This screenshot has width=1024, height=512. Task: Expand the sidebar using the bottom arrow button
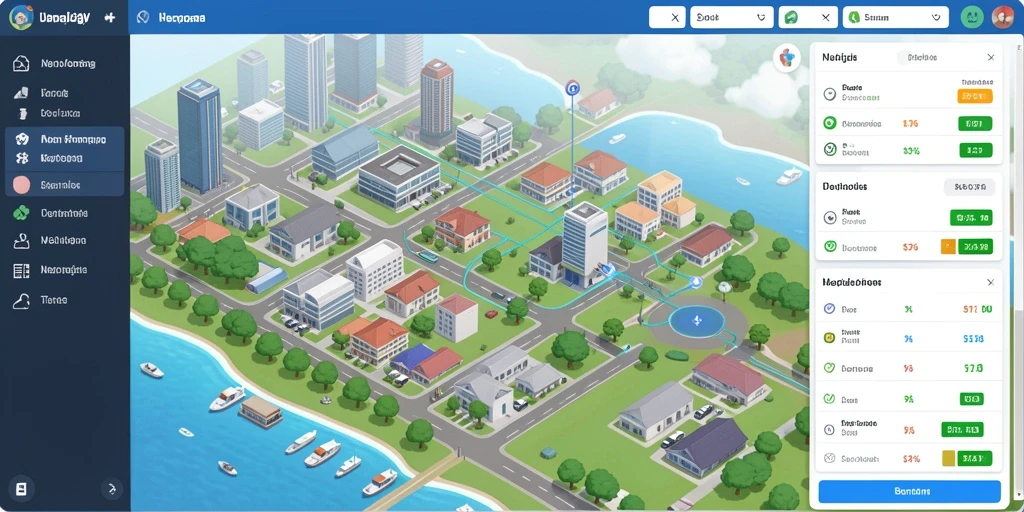coord(112,488)
